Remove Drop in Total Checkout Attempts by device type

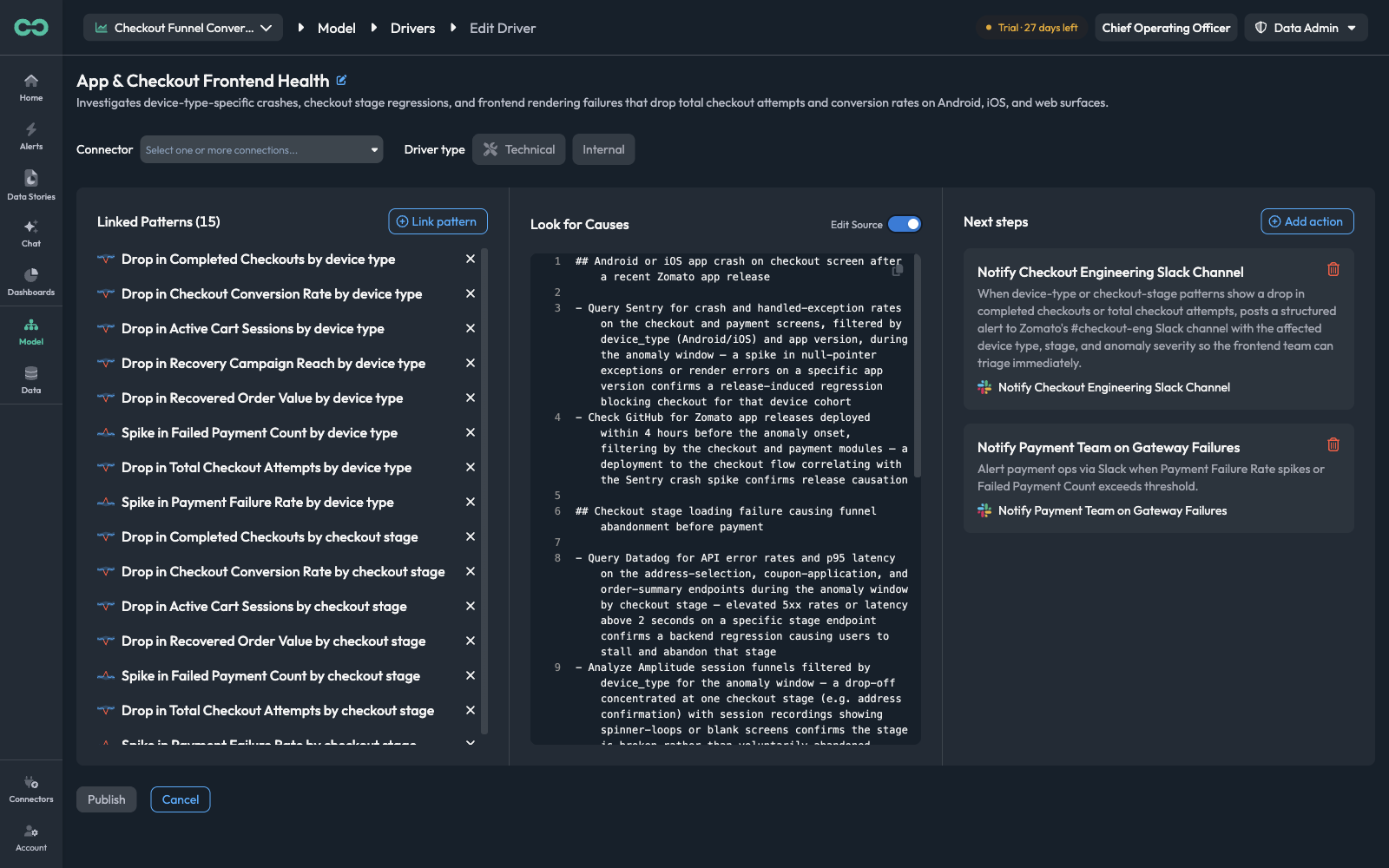471,467
